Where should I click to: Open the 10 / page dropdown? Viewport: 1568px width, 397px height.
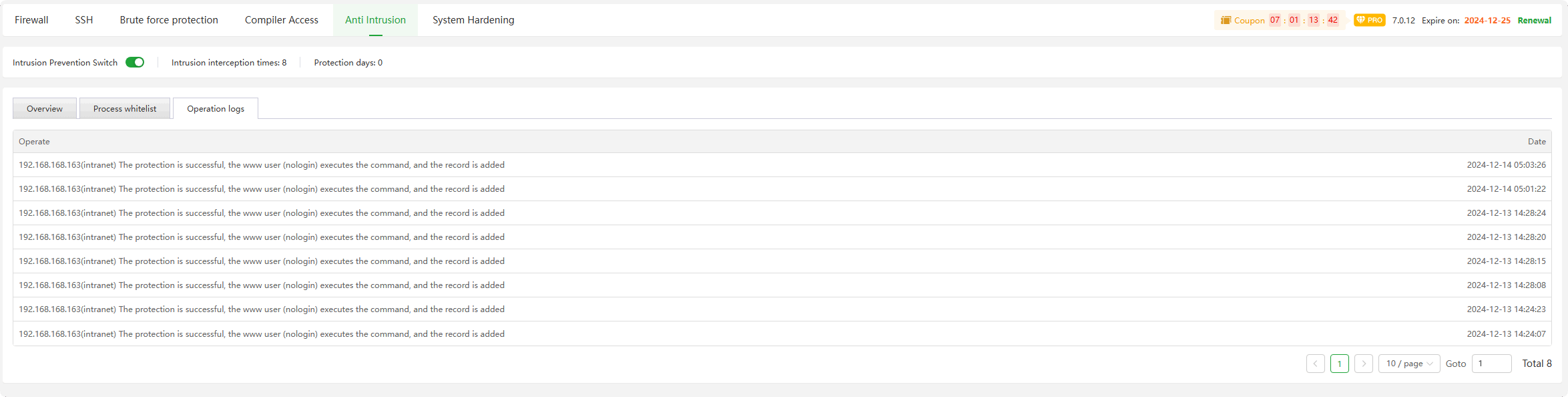1408,364
